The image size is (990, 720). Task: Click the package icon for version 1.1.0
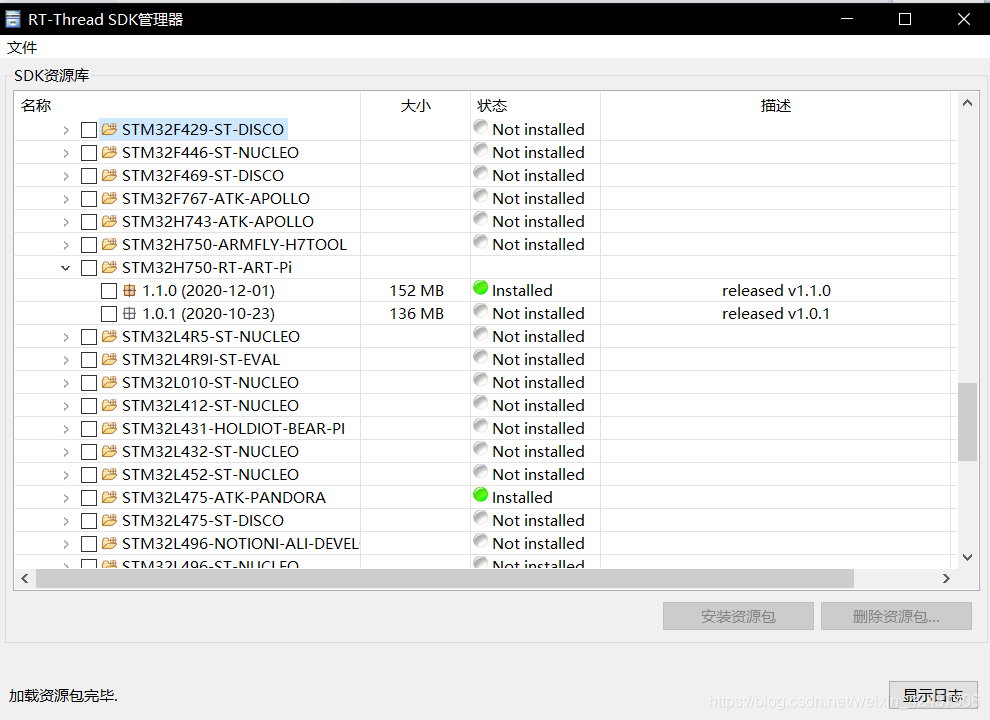(129, 291)
